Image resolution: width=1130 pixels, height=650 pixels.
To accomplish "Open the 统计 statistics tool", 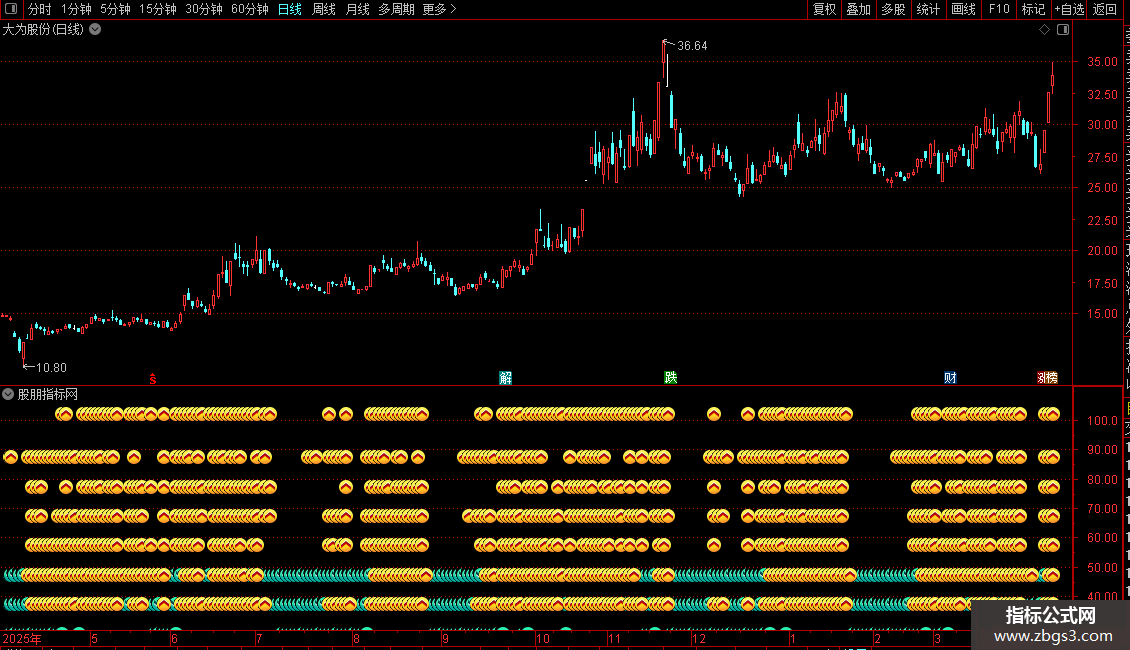I will click(927, 9).
